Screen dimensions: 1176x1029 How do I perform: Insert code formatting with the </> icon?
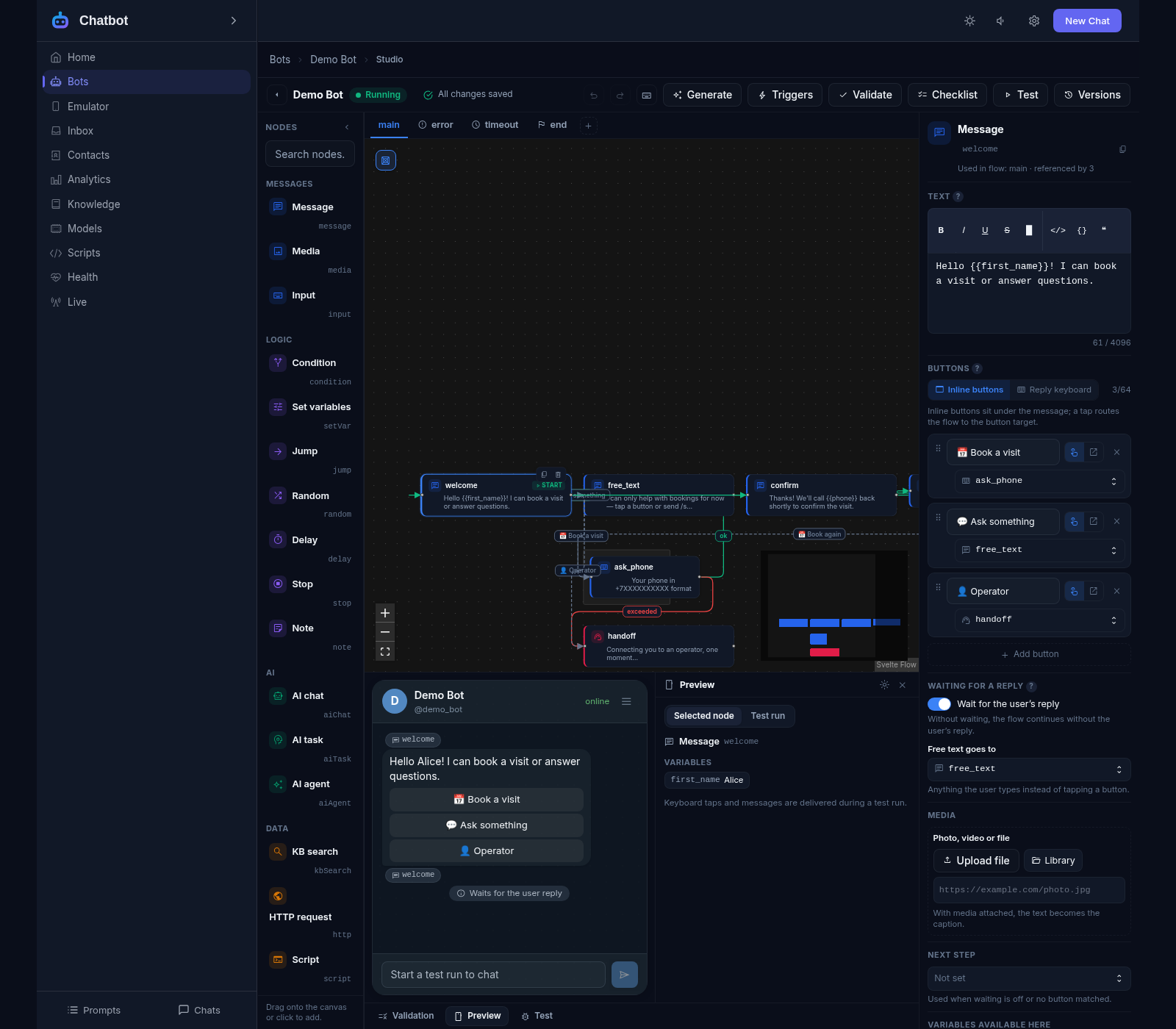tap(1058, 230)
